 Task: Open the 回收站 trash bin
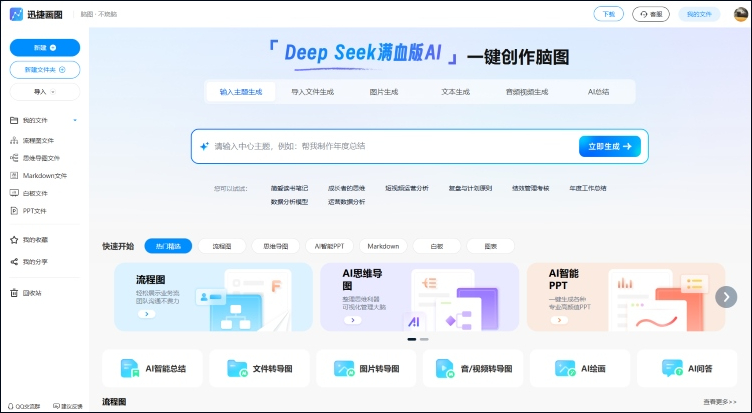click(x=32, y=293)
